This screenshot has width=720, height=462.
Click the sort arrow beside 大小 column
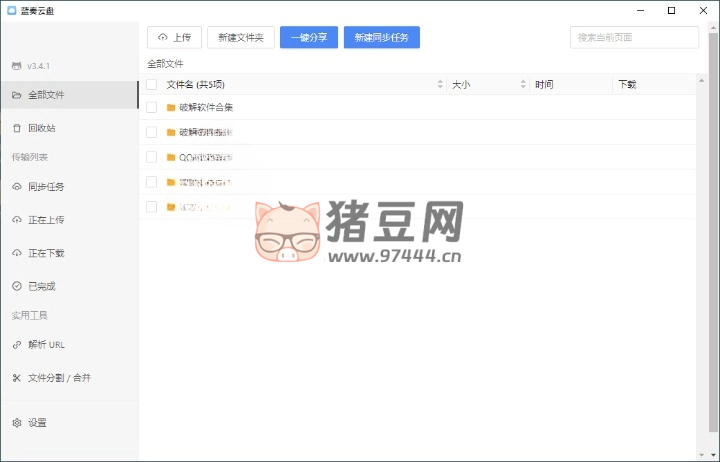pyautogui.click(x=522, y=85)
